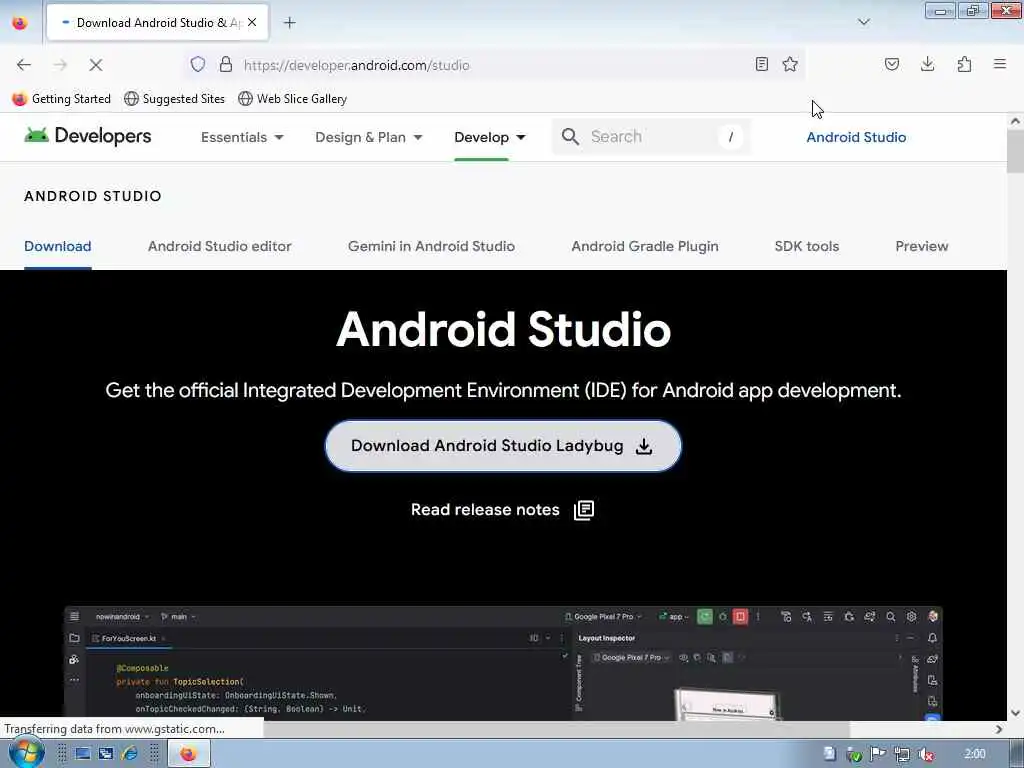Viewport: 1024px width, 768px height.
Task: Click the search magnifier icon
Action: click(570, 136)
